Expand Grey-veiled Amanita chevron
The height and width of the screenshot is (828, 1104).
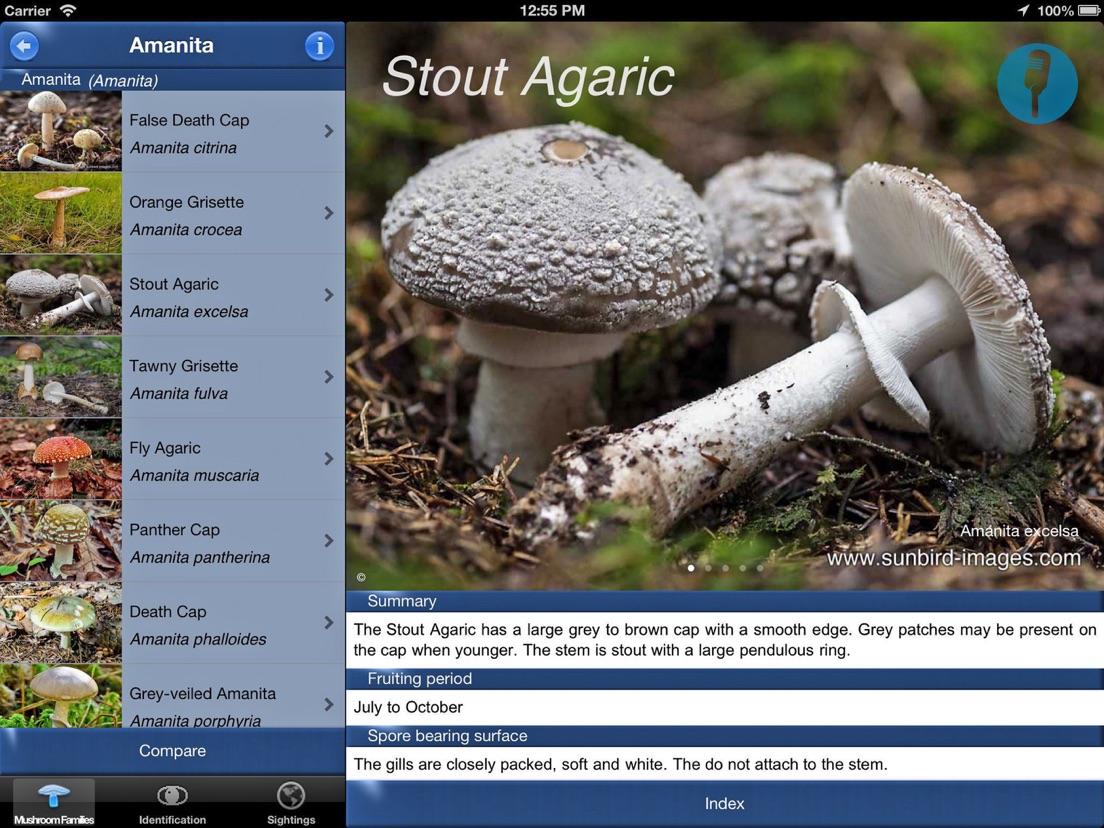pos(329,704)
